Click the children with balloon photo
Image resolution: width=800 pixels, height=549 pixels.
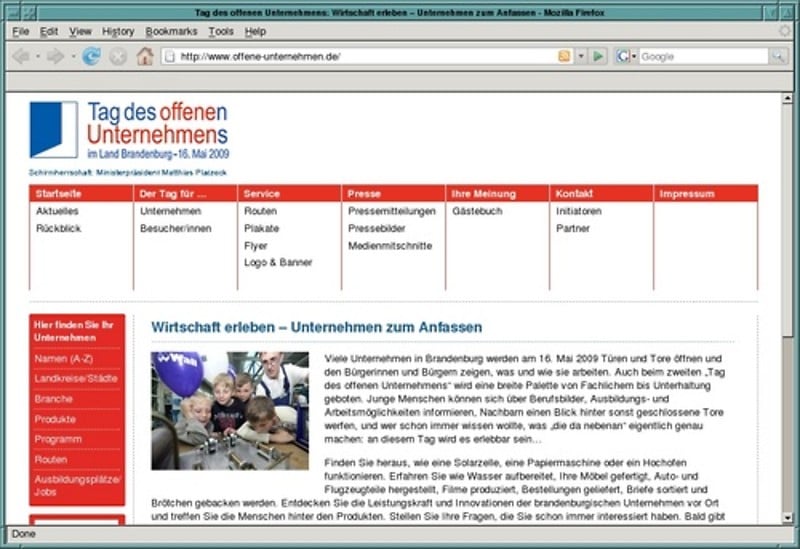click(x=230, y=411)
